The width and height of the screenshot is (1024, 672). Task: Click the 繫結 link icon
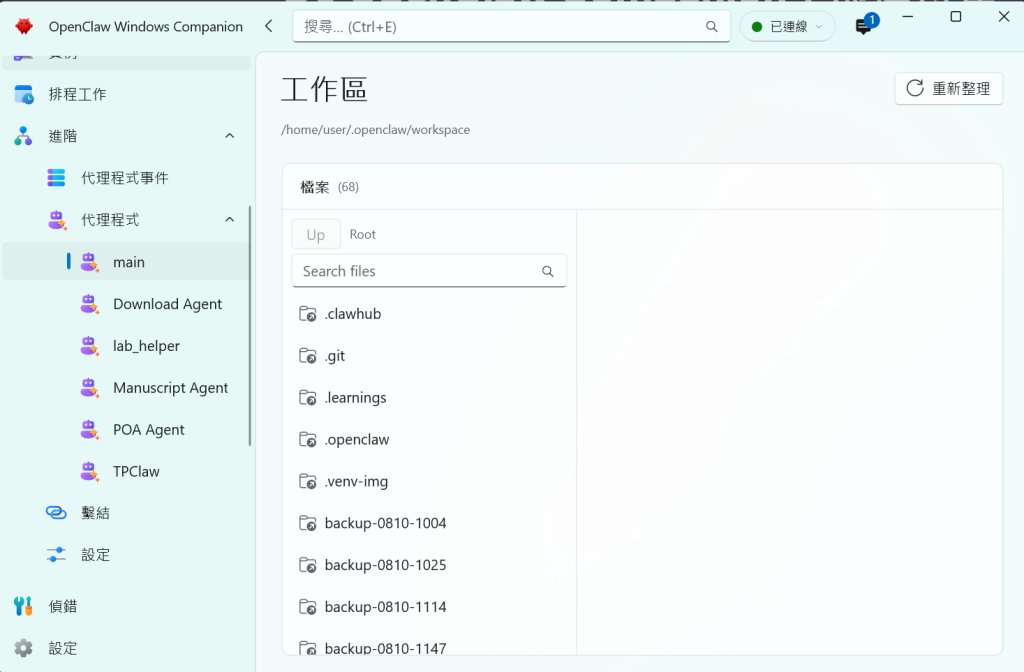(x=56, y=513)
